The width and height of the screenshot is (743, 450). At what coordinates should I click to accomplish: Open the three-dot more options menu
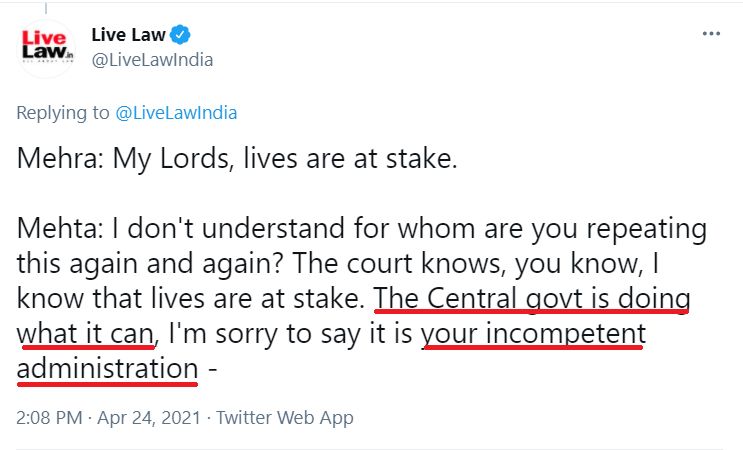711,34
